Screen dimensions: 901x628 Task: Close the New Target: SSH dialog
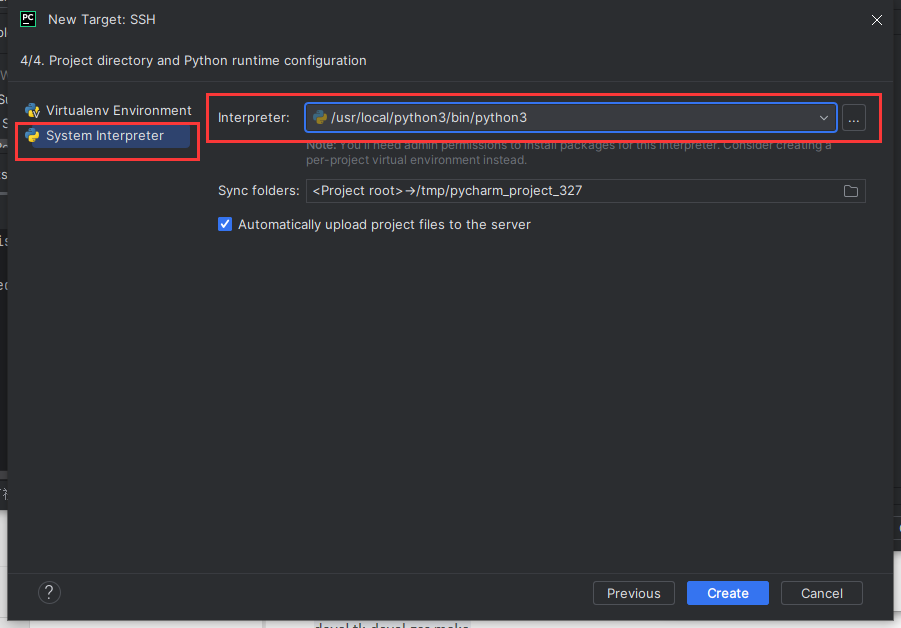tap(877, 20)
